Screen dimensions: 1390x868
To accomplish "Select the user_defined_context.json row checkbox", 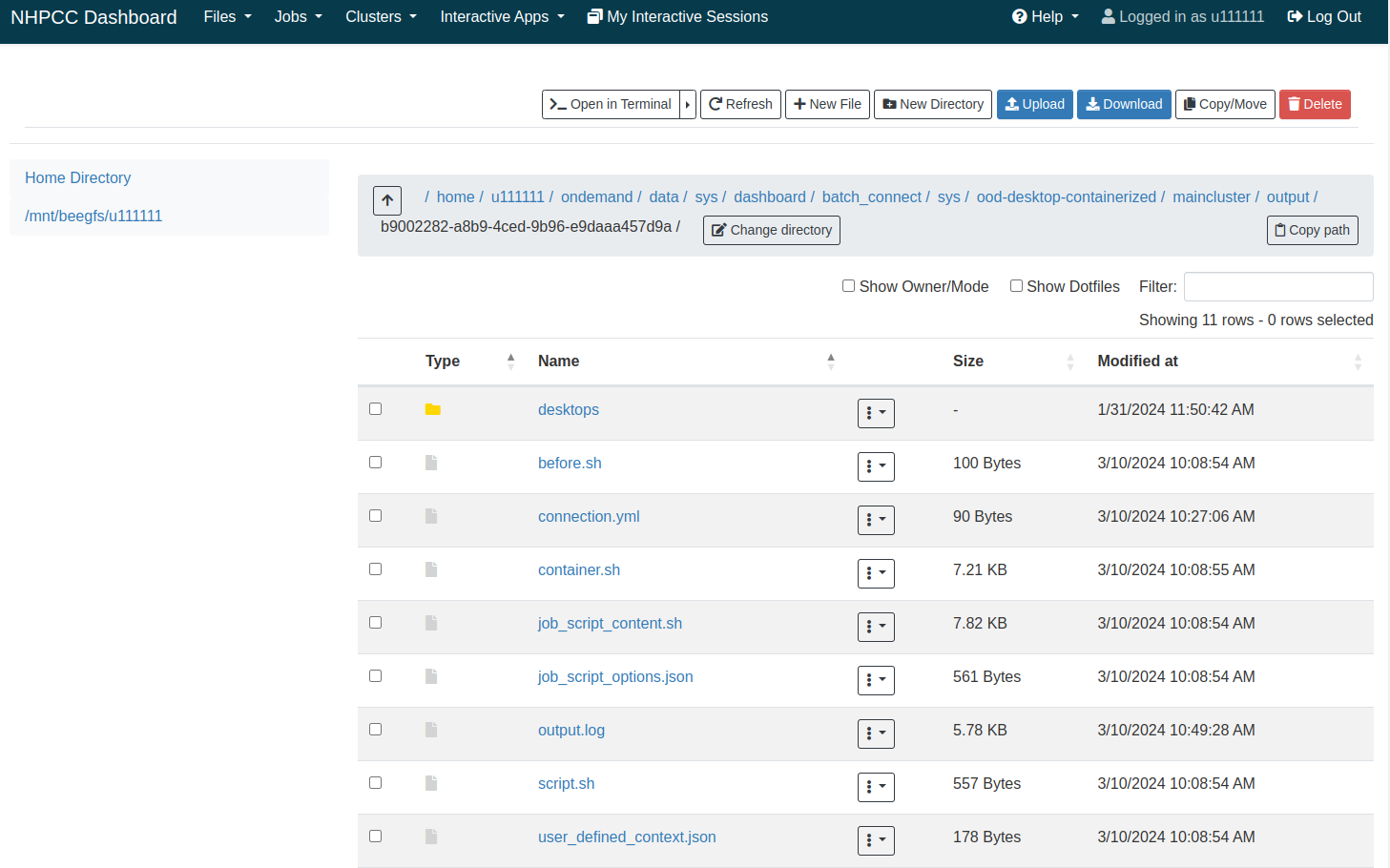I will point(376,836).
